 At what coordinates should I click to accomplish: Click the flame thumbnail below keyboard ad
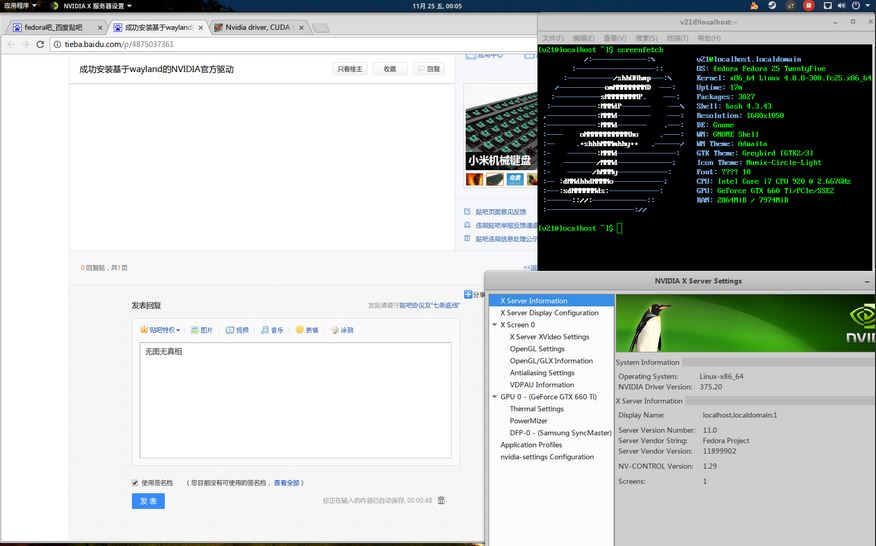pos(474,179)
